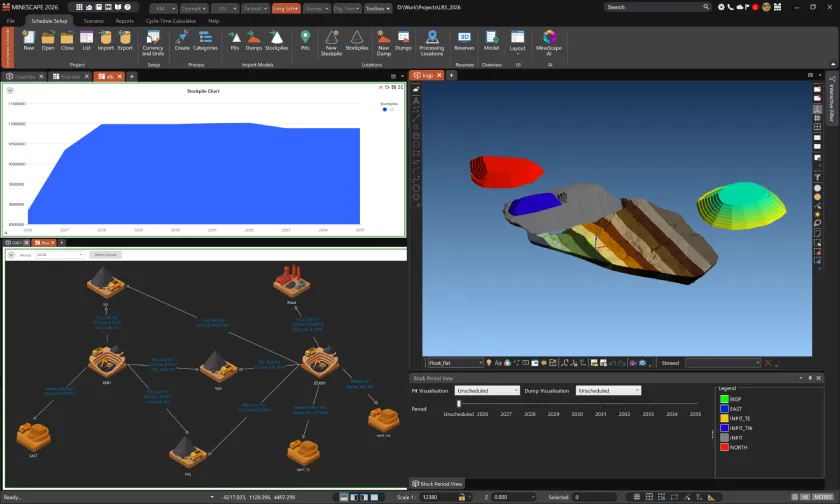
Task: Click the 2030 label on the Period timeline
Action: [x=577, y=414]
